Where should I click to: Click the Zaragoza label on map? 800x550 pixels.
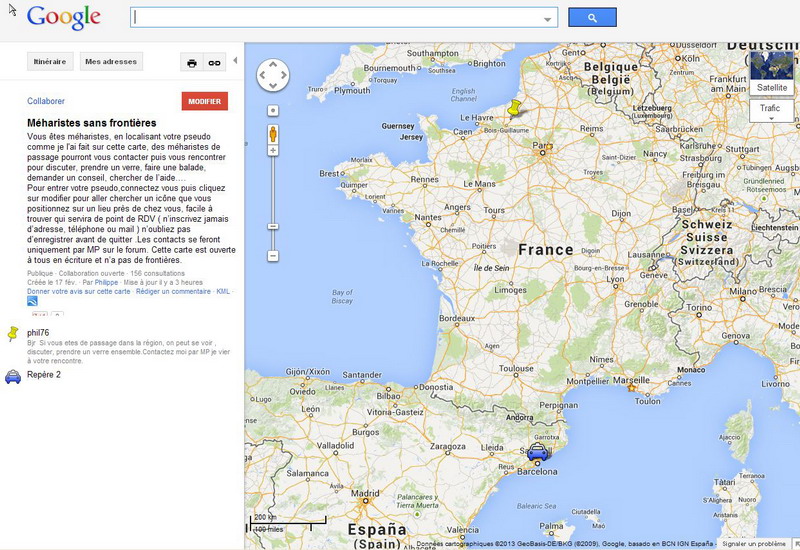[x=447, y=446]
